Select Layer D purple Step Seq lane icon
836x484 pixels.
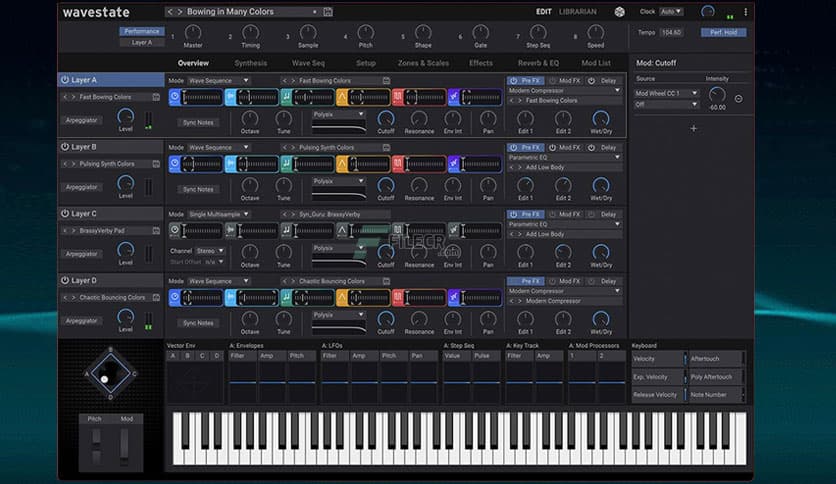pyautogui.click(x=453, y=297)
